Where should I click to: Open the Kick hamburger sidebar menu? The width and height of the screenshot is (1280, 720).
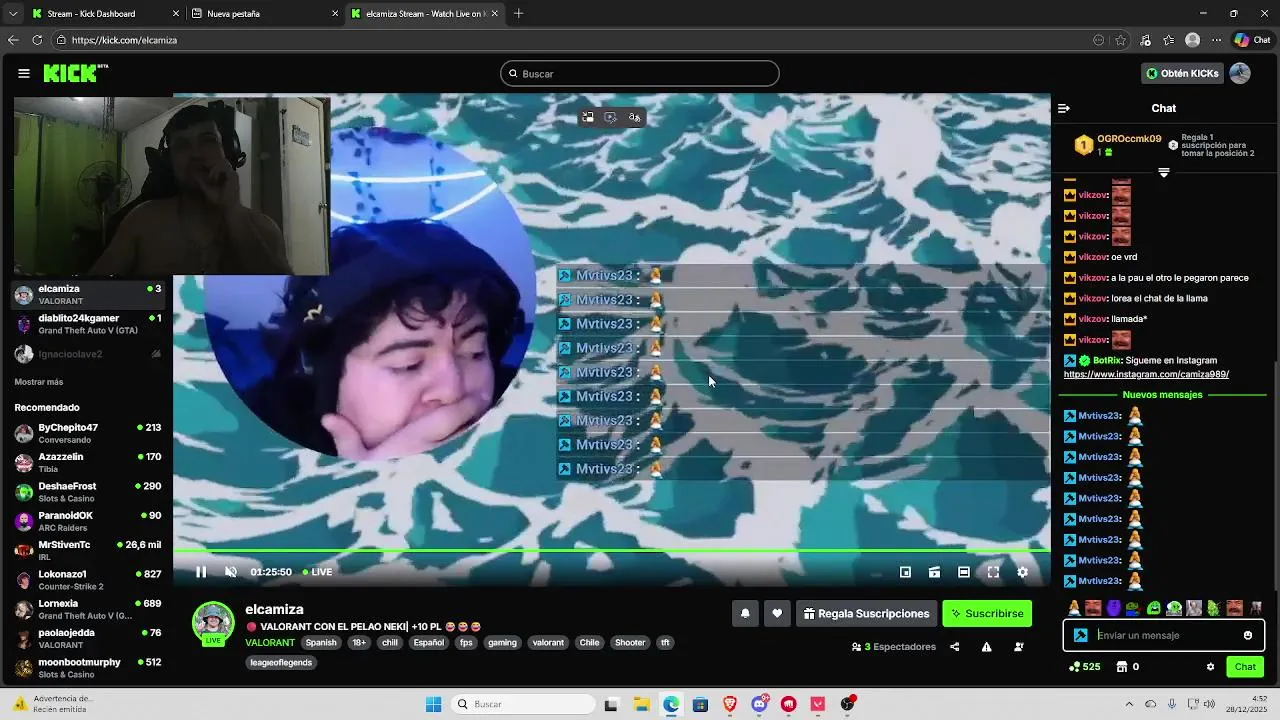23,73
